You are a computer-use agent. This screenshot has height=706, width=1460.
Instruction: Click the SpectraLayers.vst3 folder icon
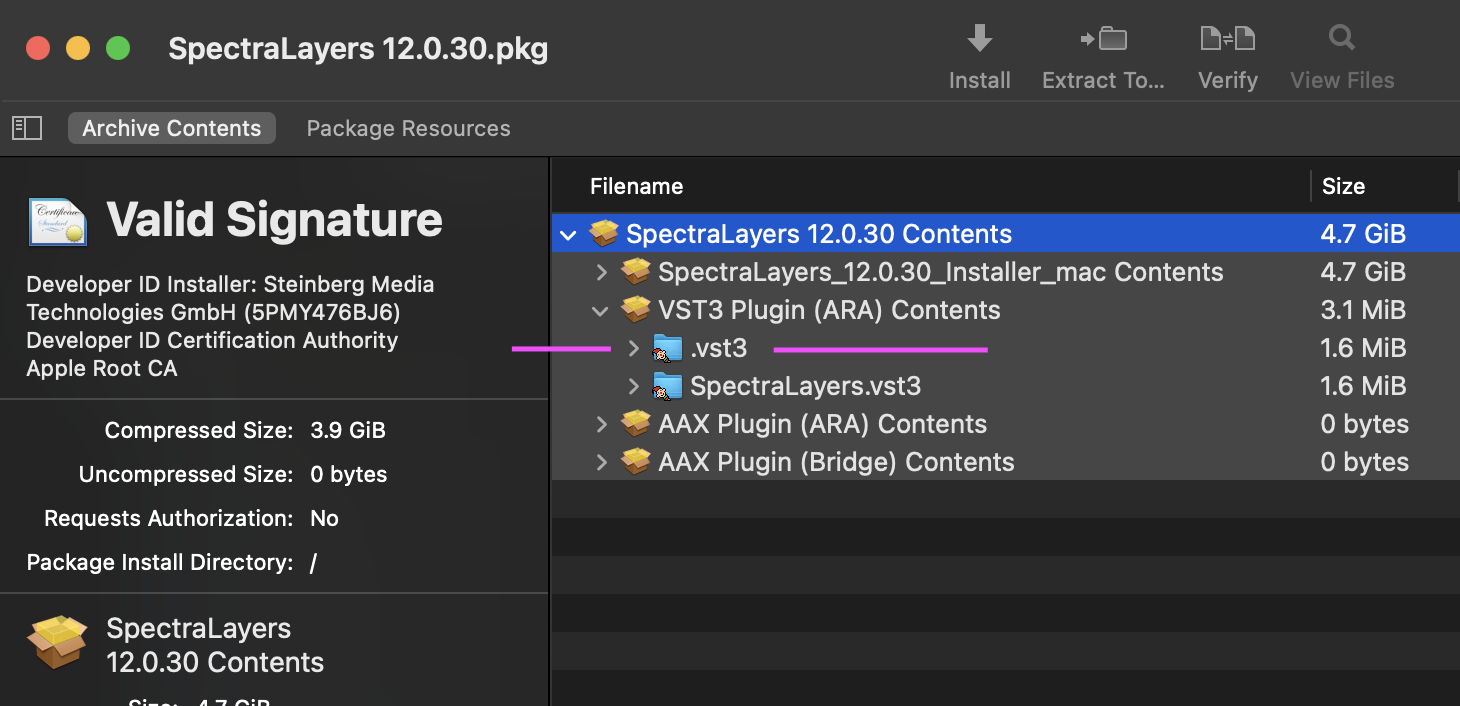667,386
